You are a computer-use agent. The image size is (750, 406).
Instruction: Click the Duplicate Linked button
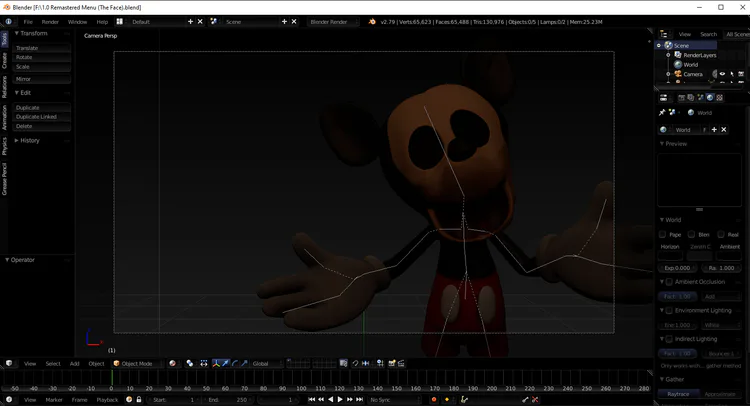pyautogui.click(x=42, y=117)
